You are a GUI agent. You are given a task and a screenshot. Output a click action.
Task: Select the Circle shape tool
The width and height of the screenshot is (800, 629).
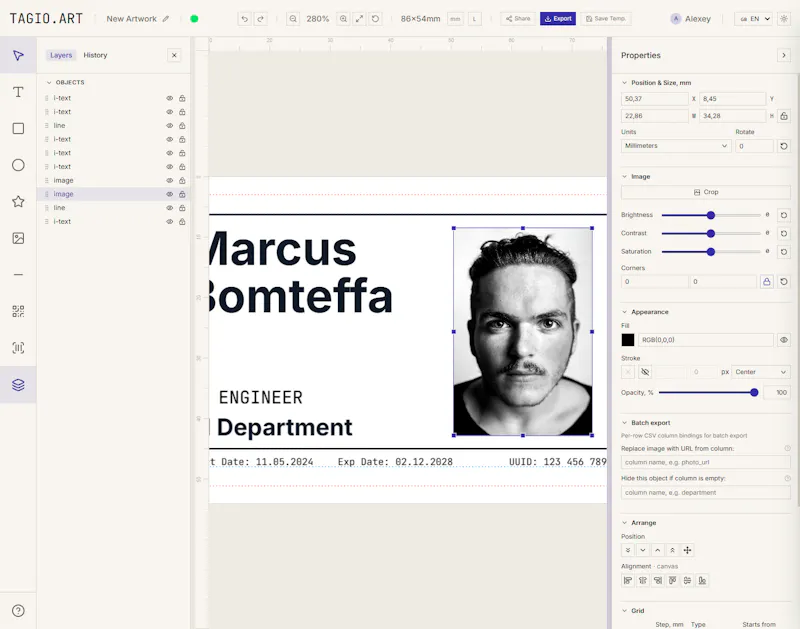(x=18, y=165)
